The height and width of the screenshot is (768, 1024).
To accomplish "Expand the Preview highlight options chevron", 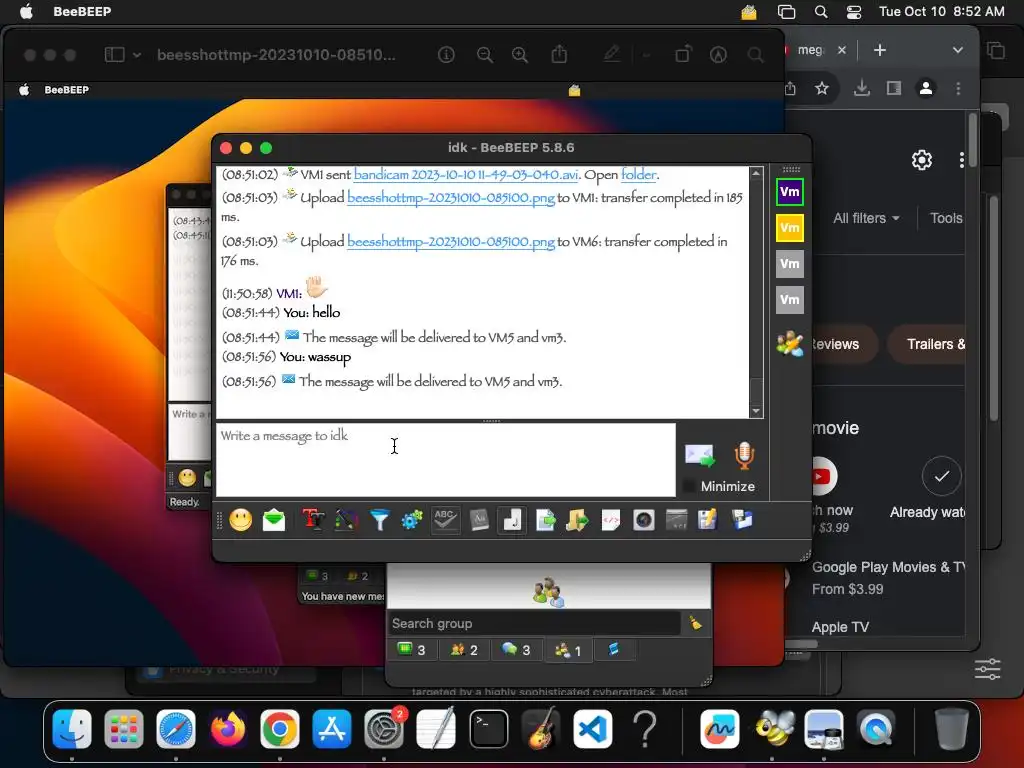I will pos(647,55).
